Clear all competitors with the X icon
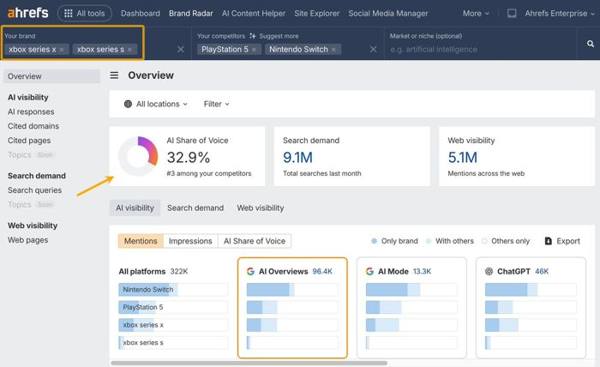 [x=373, y=49]
